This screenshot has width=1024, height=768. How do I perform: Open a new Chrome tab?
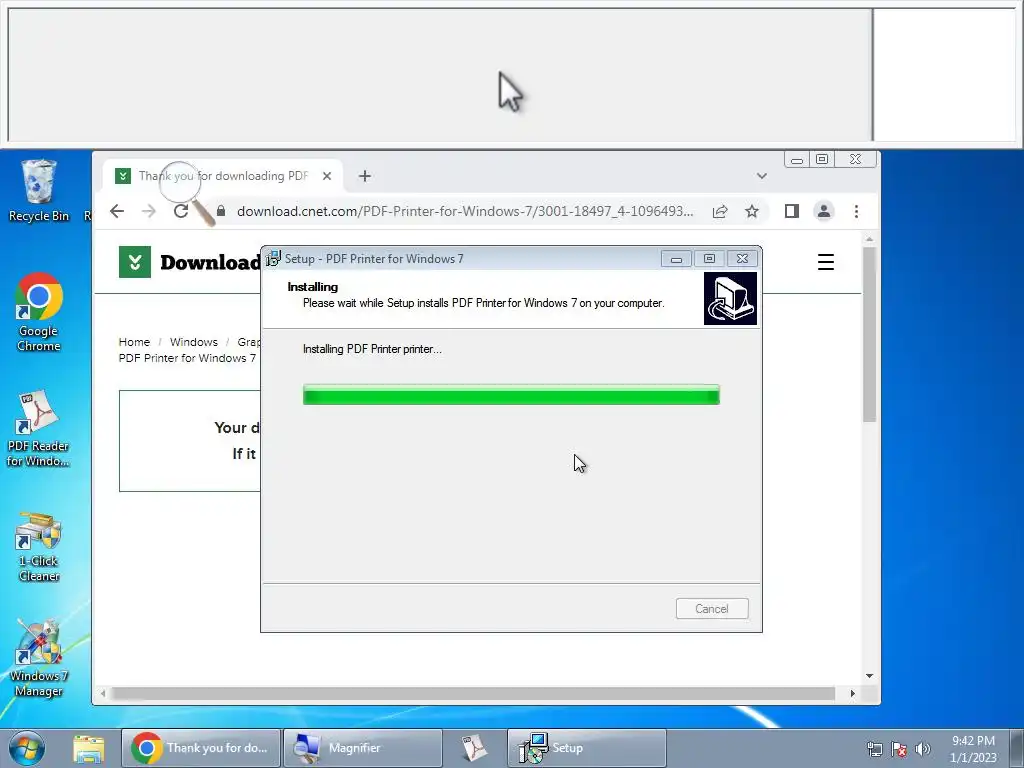pyautogui.click(x=364, y=176)
